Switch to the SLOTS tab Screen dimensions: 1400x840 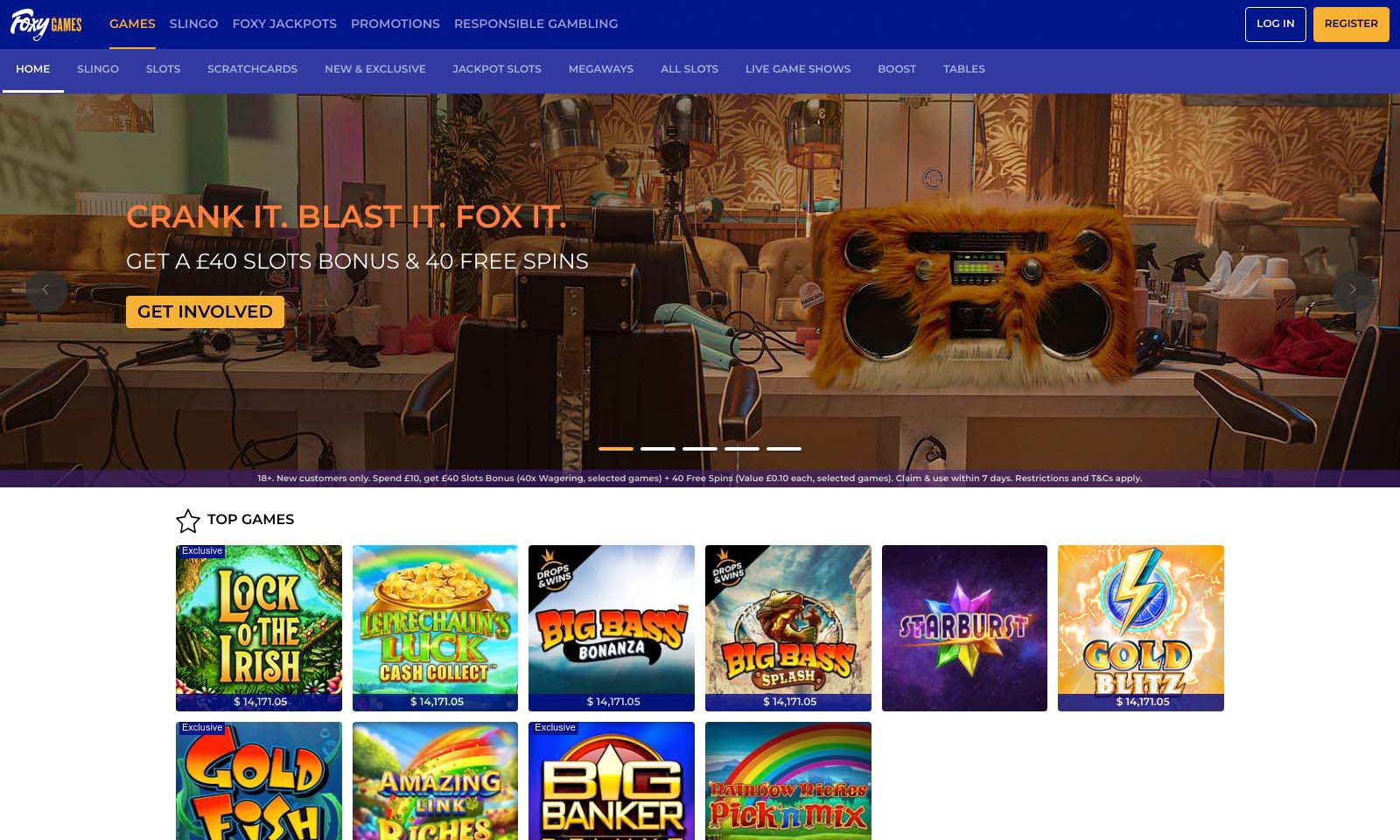(x=164, y=69)
